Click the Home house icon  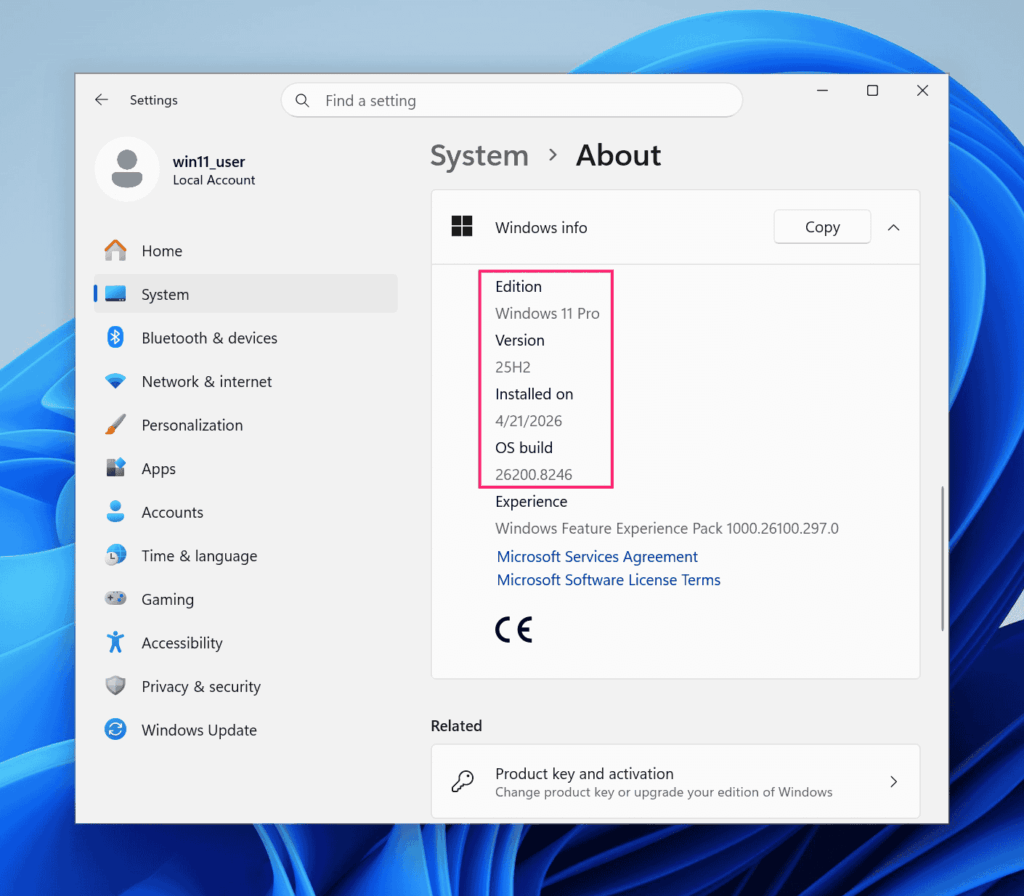pos(116,251)
